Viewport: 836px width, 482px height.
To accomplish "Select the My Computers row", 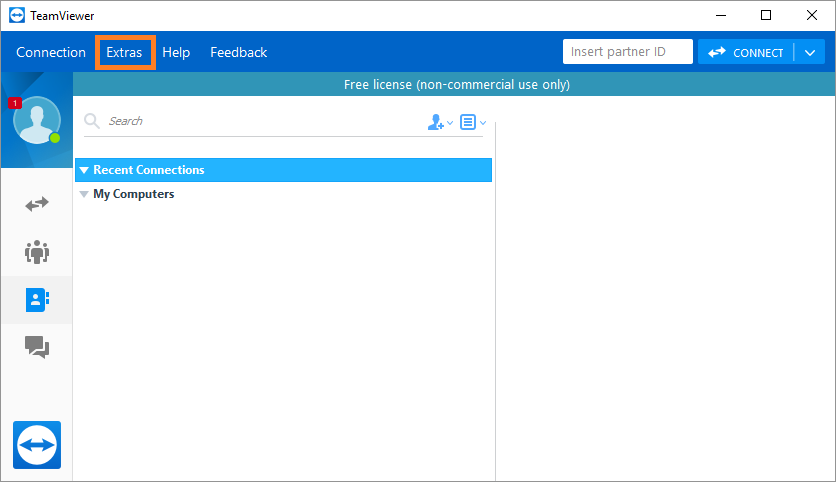I will tap(283, 194).
